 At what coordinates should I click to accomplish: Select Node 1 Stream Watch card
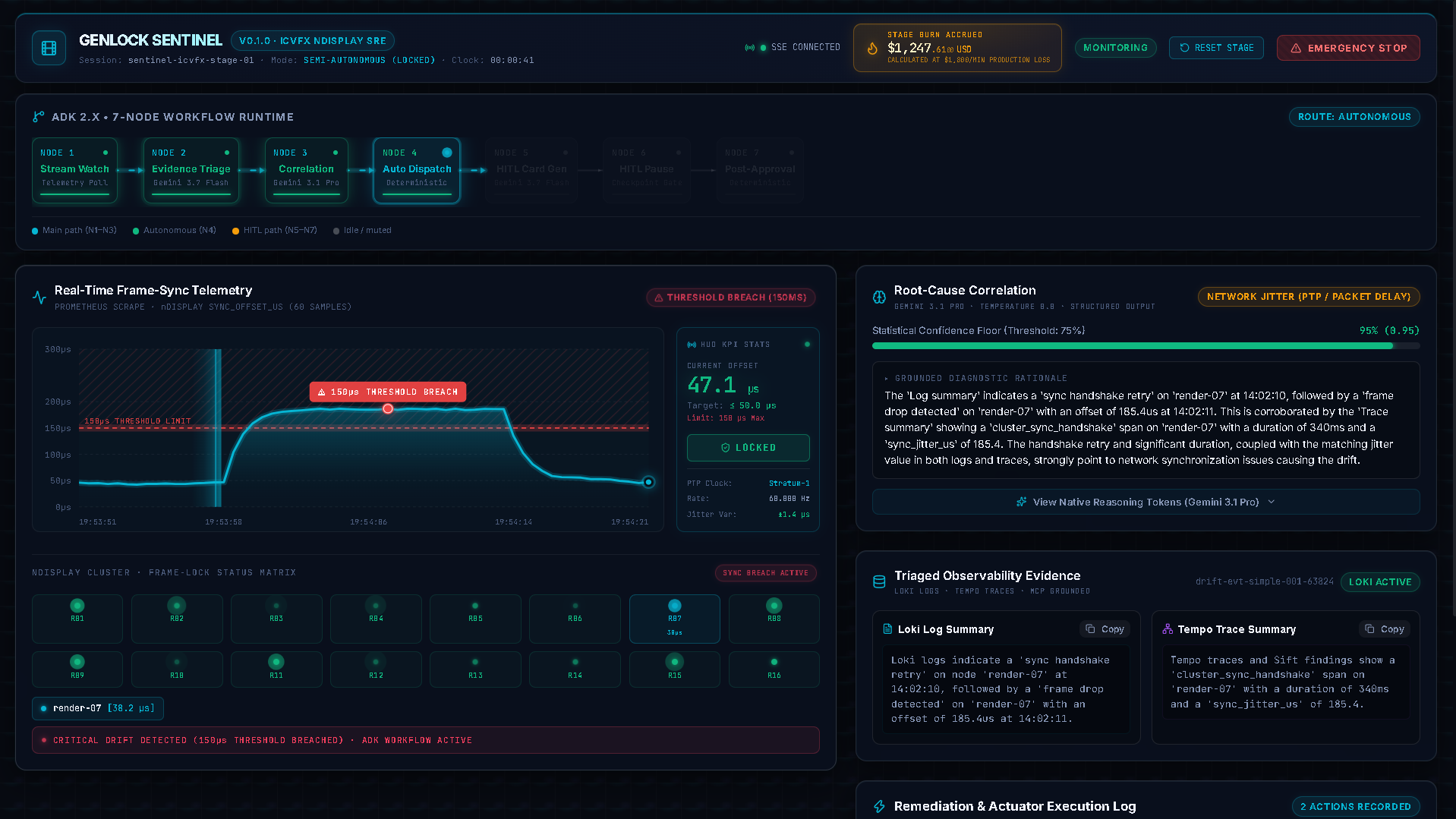tap(74, 170)
